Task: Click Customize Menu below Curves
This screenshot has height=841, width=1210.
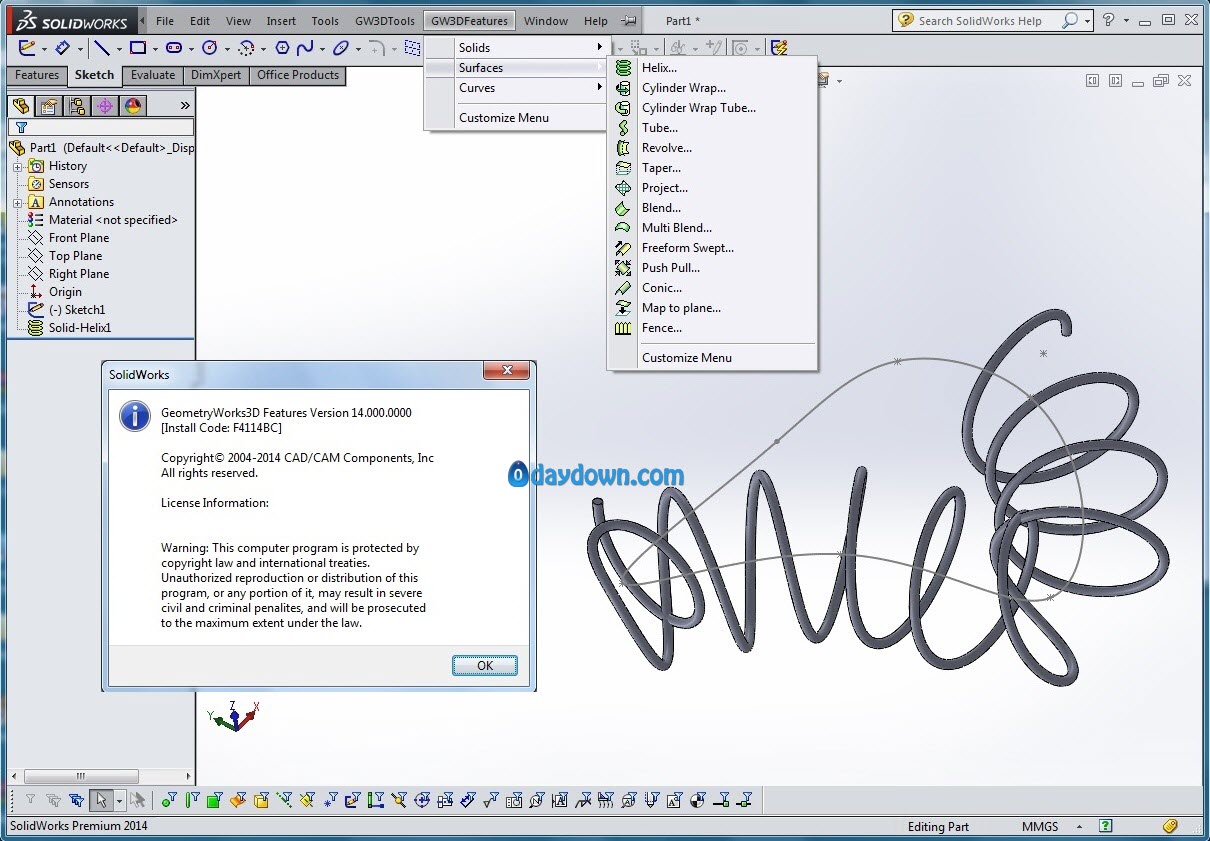Action: pos(504,118)
